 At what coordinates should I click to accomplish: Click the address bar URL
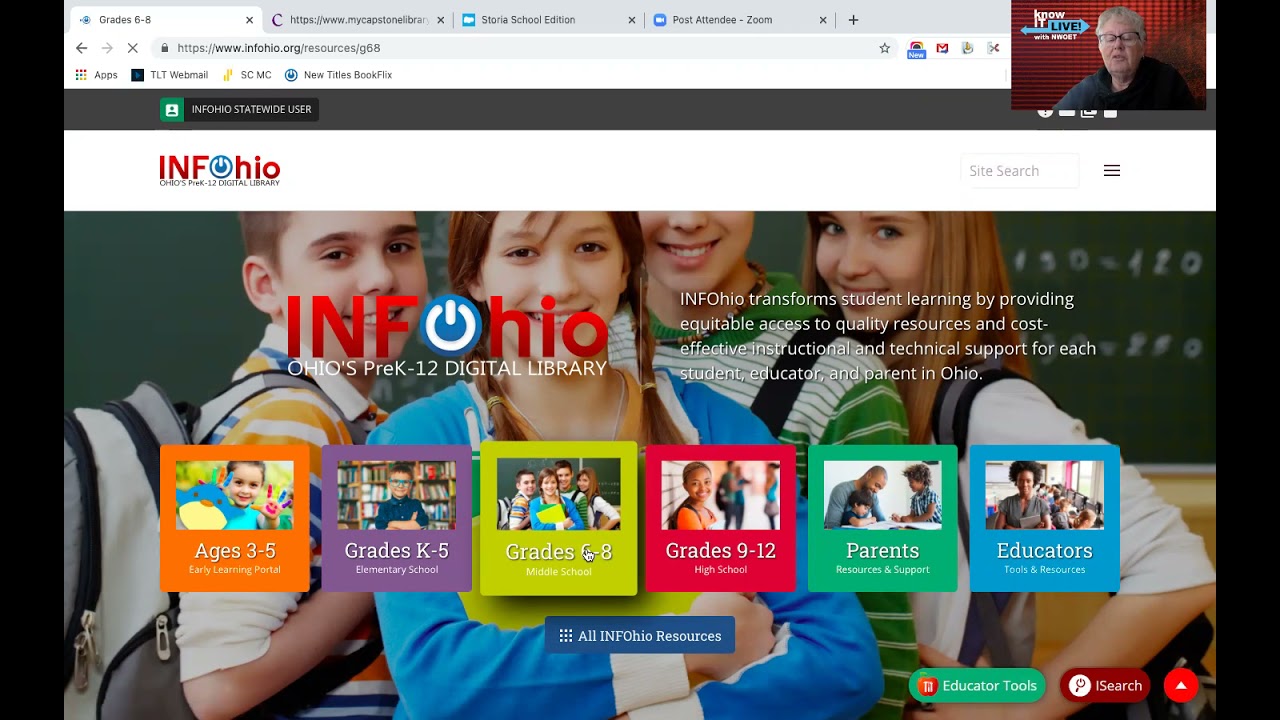coord(279,48)
